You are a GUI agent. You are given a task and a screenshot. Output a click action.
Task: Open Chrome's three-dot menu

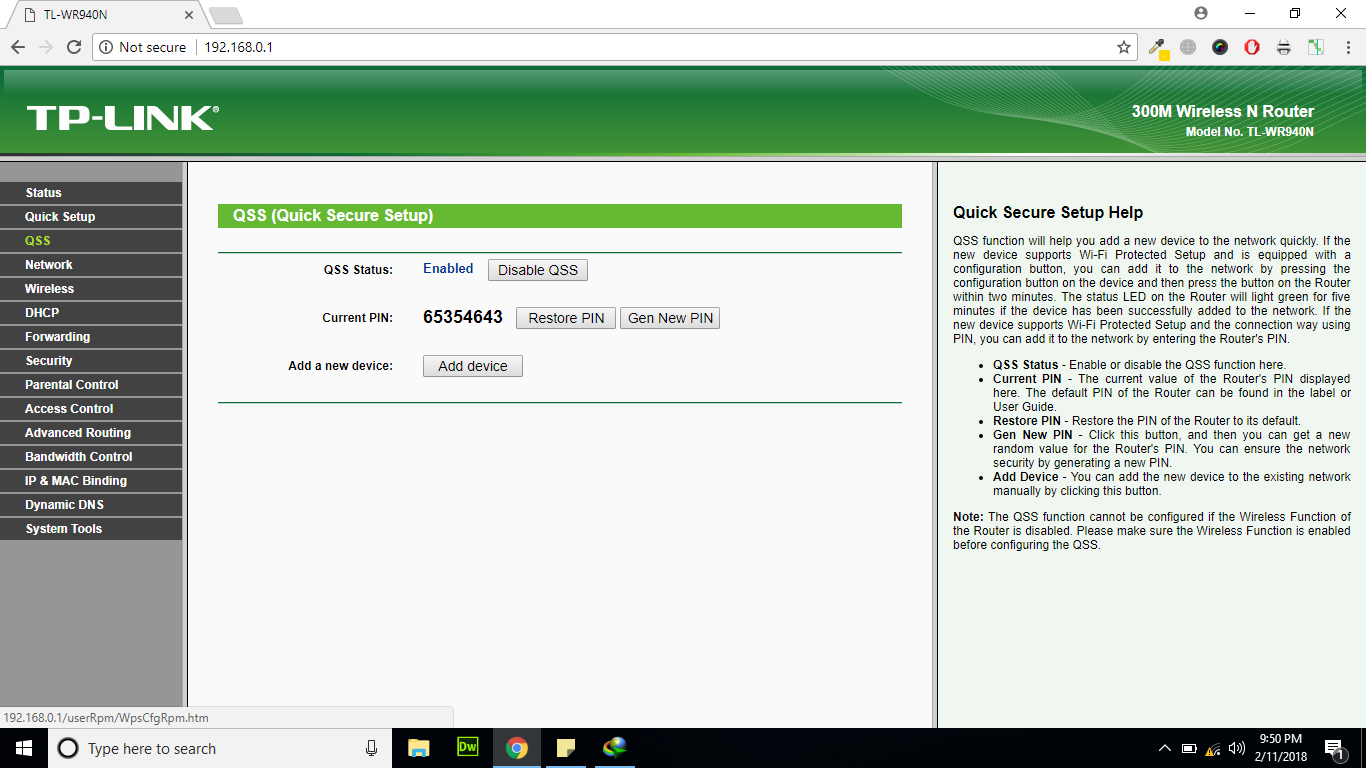[x=1347, y=47]
